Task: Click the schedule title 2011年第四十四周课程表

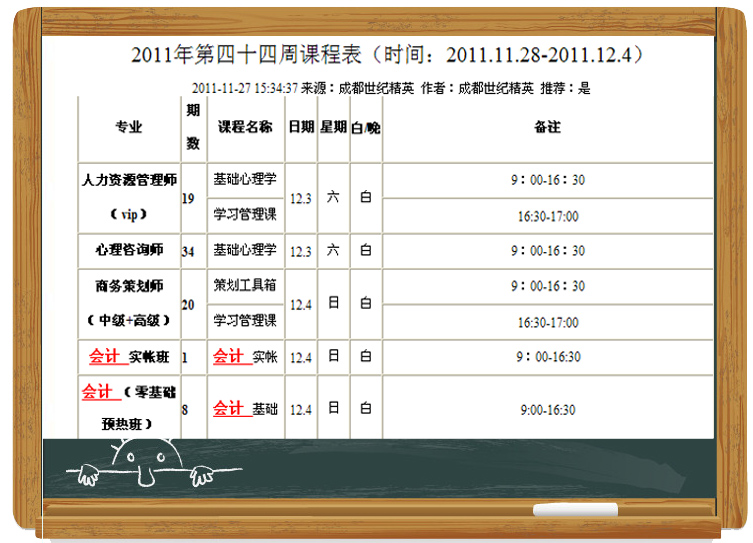Action: point(387,55)
